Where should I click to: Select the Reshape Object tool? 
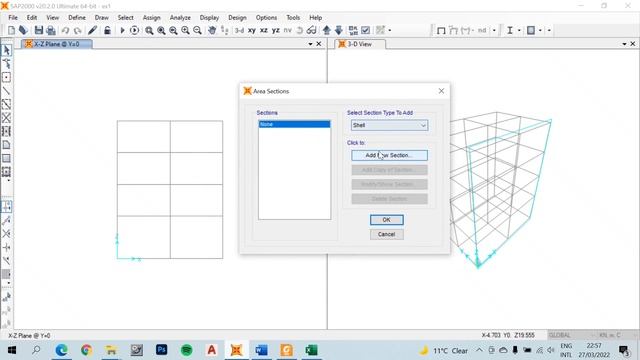click(x=7, y=64)
